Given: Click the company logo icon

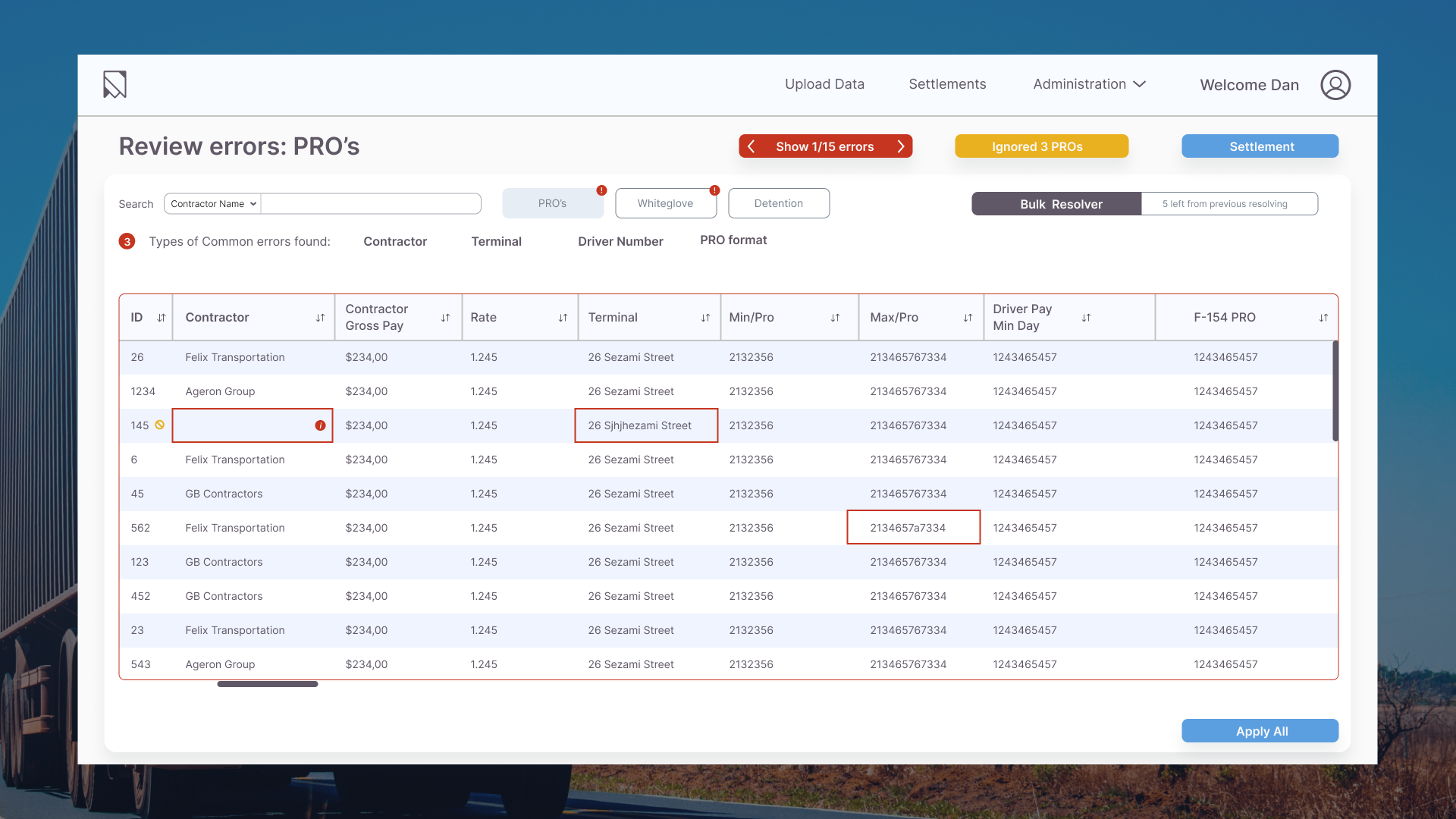Looking at the screenshot, I should tap(115, 84).
